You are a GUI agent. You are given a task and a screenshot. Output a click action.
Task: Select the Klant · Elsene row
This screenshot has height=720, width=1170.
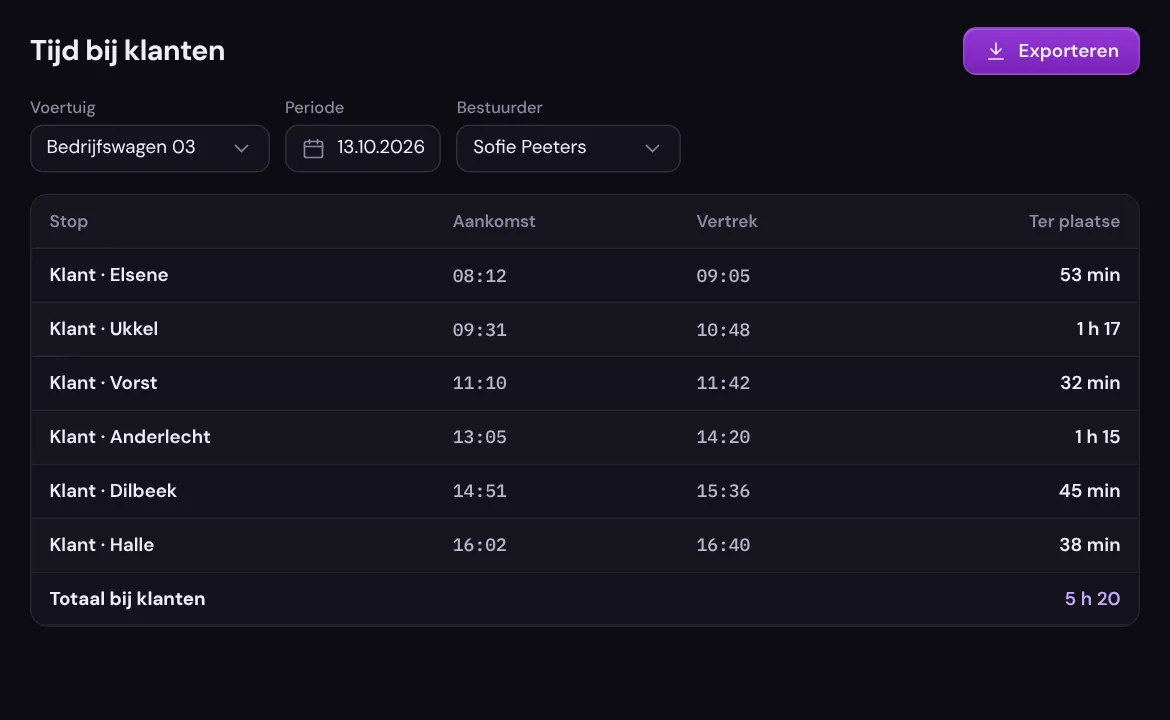pos(585,275)
